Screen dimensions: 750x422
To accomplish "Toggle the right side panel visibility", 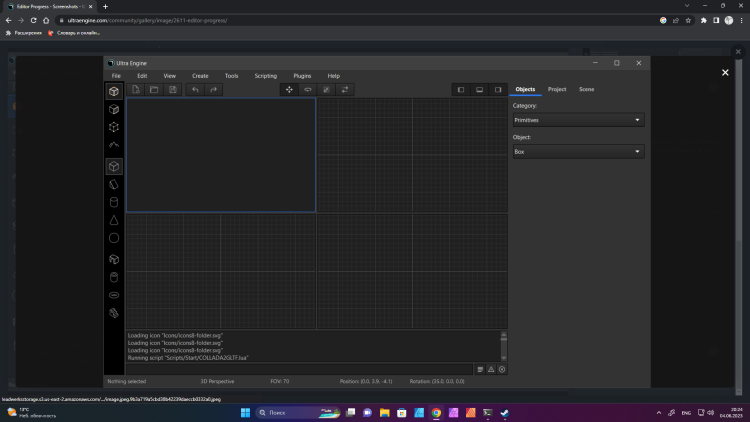I will coord(498,90).
